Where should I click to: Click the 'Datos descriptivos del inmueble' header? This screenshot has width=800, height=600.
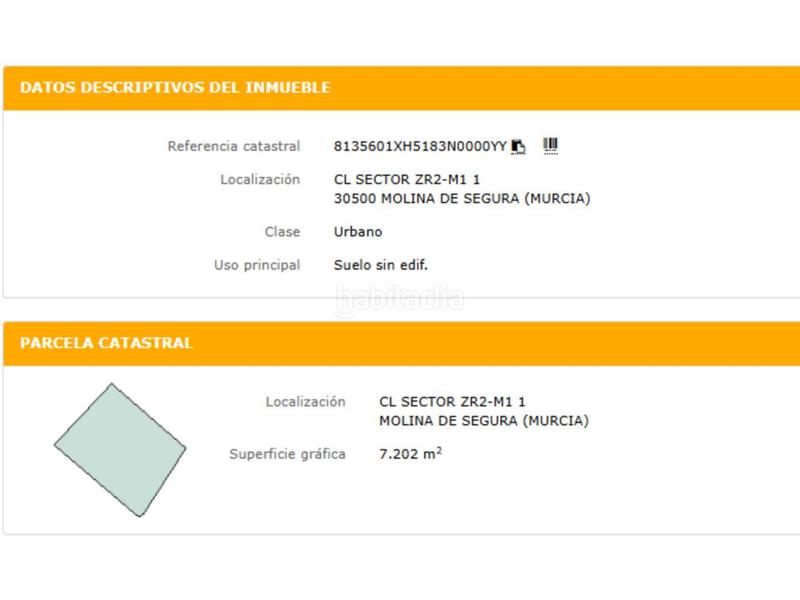coord(175,88)
